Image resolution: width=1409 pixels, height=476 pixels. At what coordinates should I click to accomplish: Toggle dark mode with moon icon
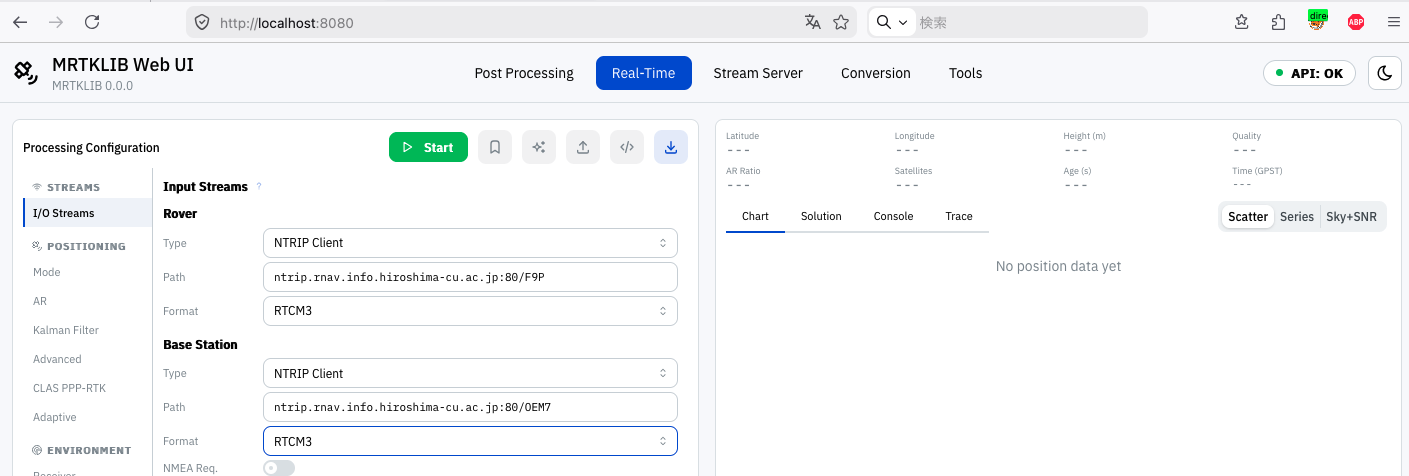(x=1385, y=73)
